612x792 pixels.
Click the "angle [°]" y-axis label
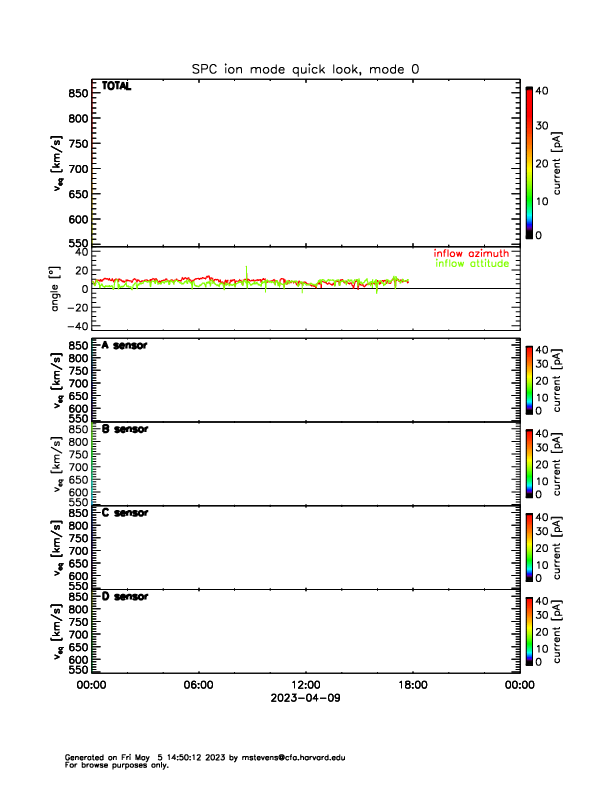(56, 288)
